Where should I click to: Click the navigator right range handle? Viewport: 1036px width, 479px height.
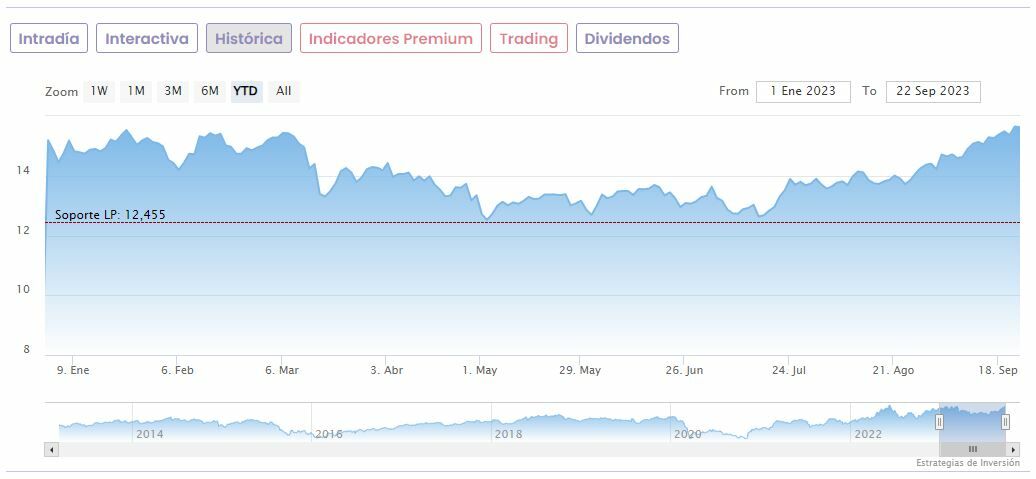(x=1006, y=423)
